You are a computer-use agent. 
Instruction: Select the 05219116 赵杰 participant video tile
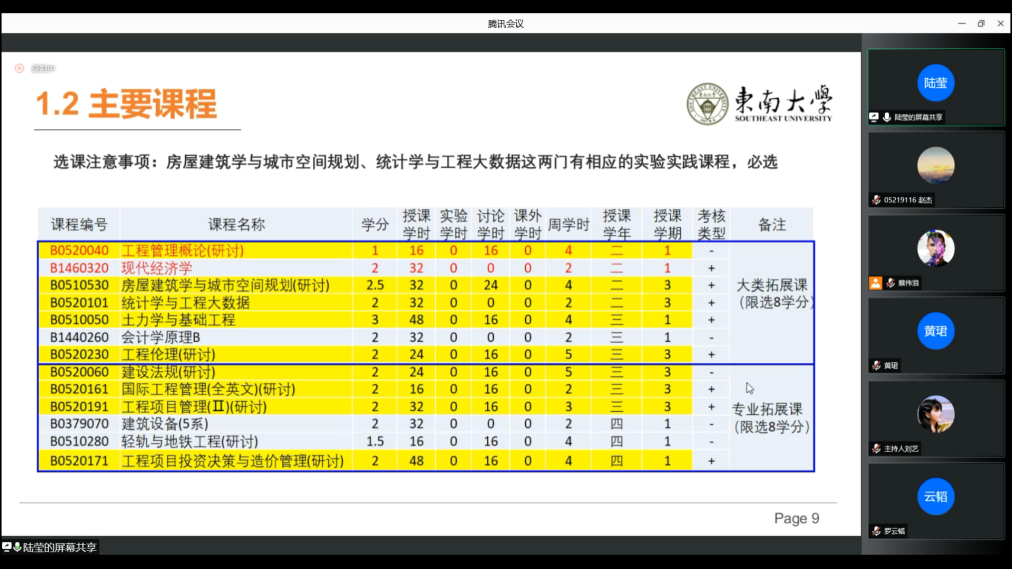coord(936,170)
